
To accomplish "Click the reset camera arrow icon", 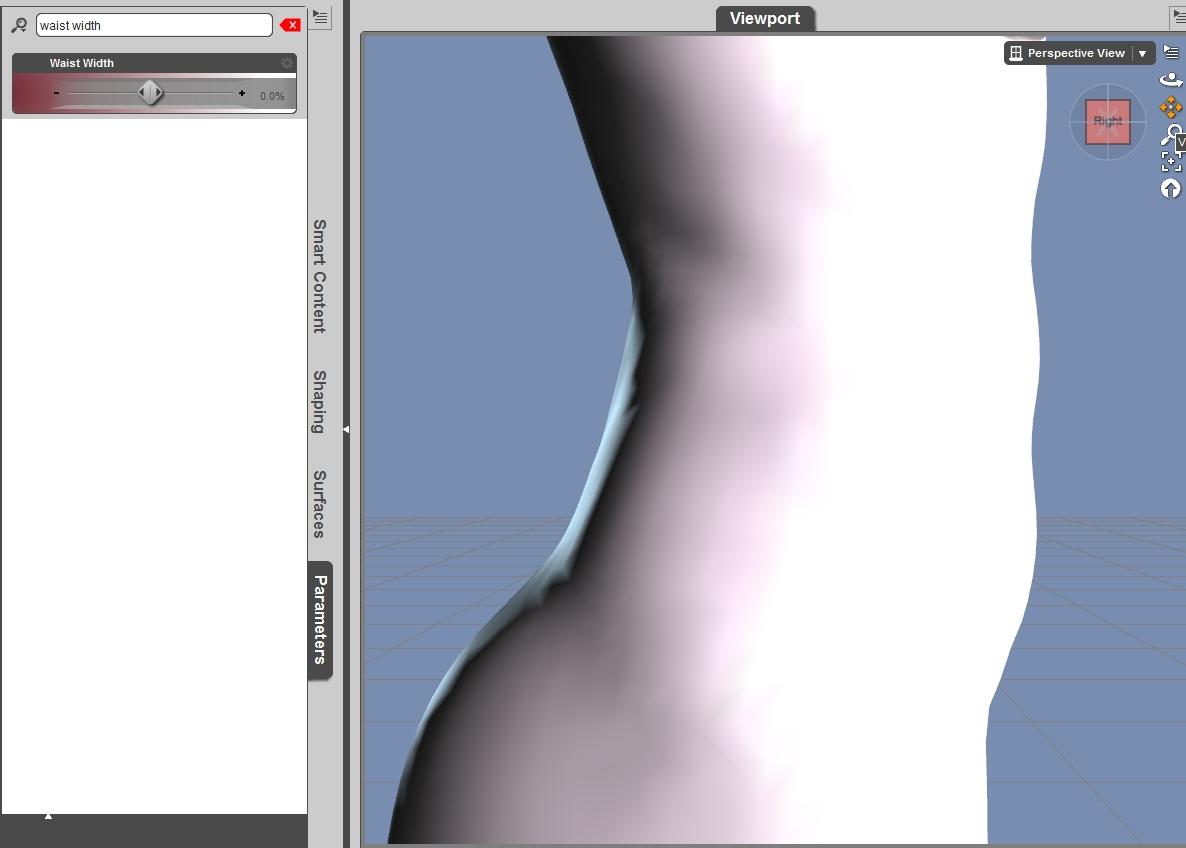I will pyautogui.click(x=1171, y=188).
